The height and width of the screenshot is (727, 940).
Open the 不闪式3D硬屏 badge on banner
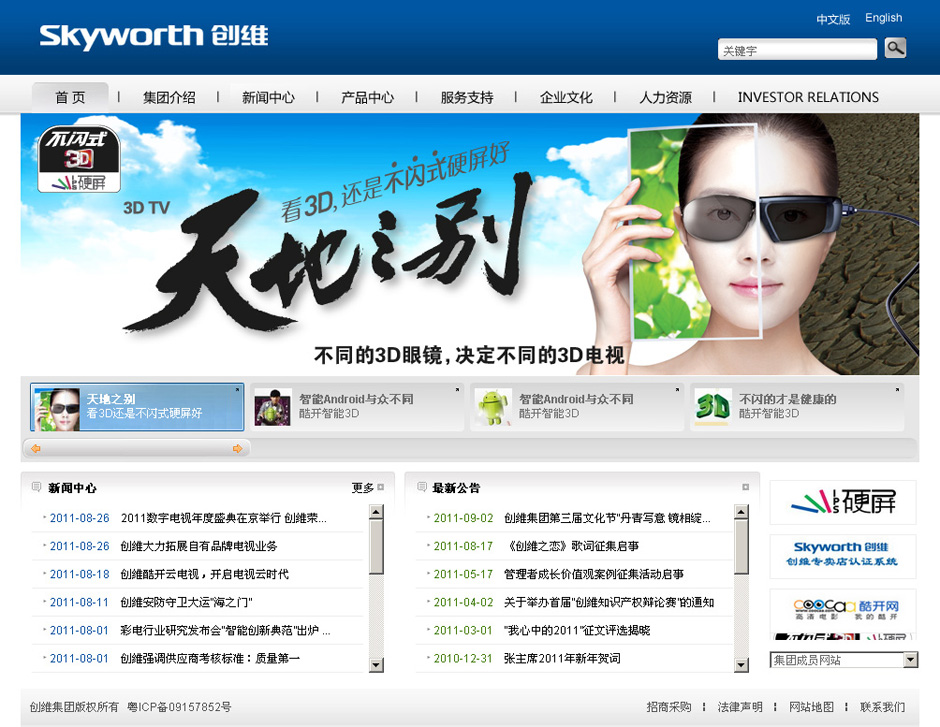pos(79,159)
